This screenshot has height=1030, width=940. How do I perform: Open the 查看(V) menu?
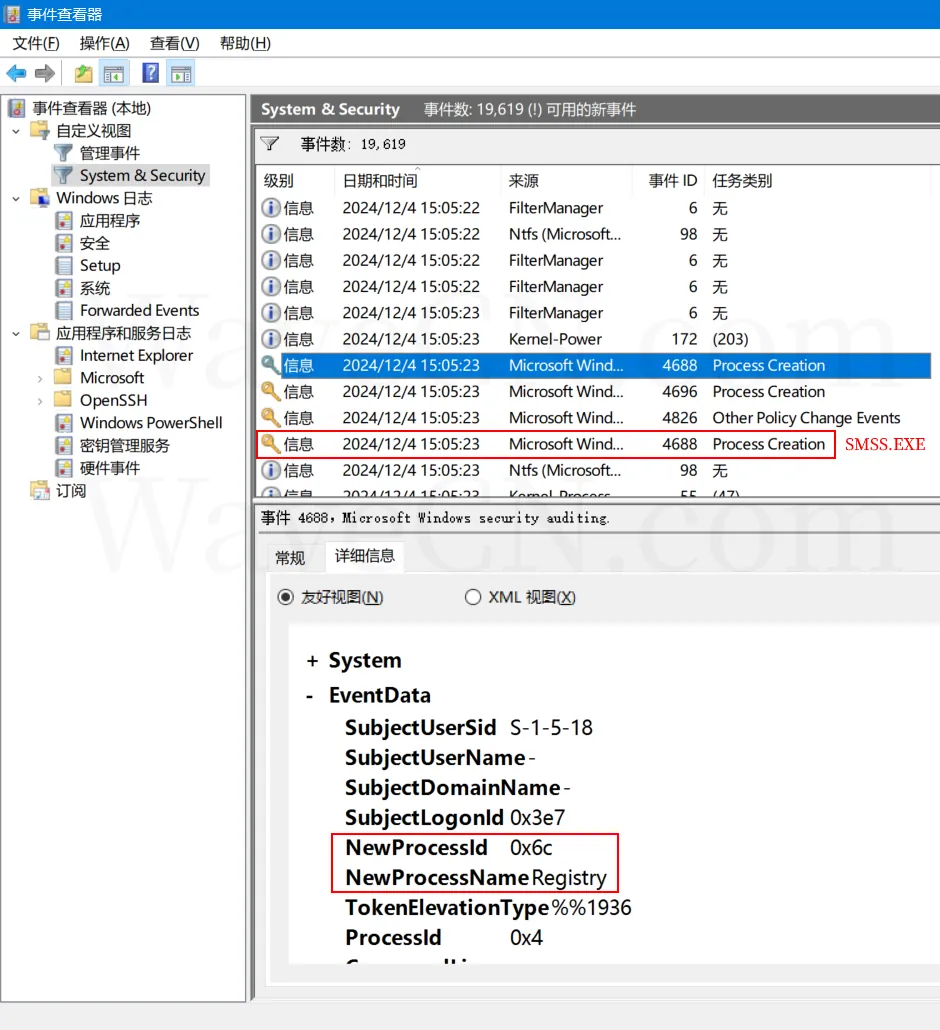(174, 43)
